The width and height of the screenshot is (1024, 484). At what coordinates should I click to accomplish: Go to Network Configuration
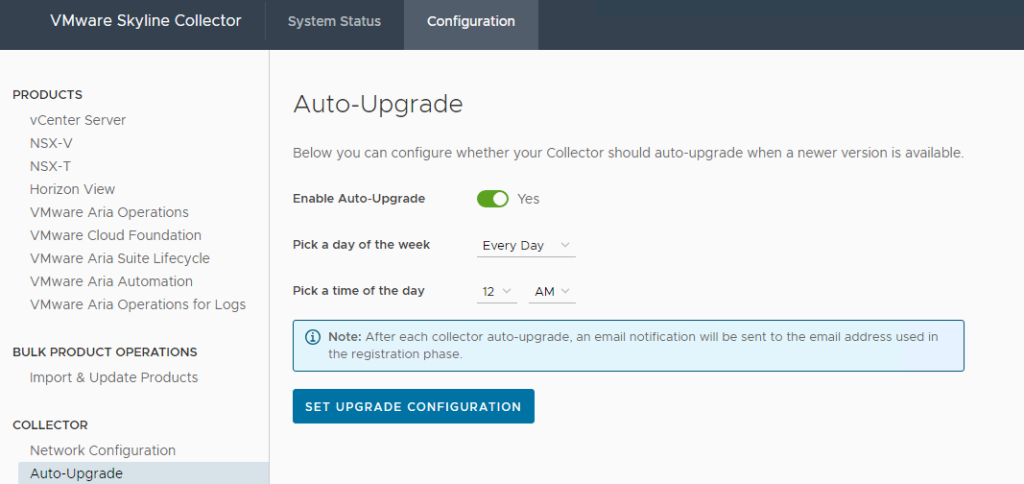pos(103,450)
